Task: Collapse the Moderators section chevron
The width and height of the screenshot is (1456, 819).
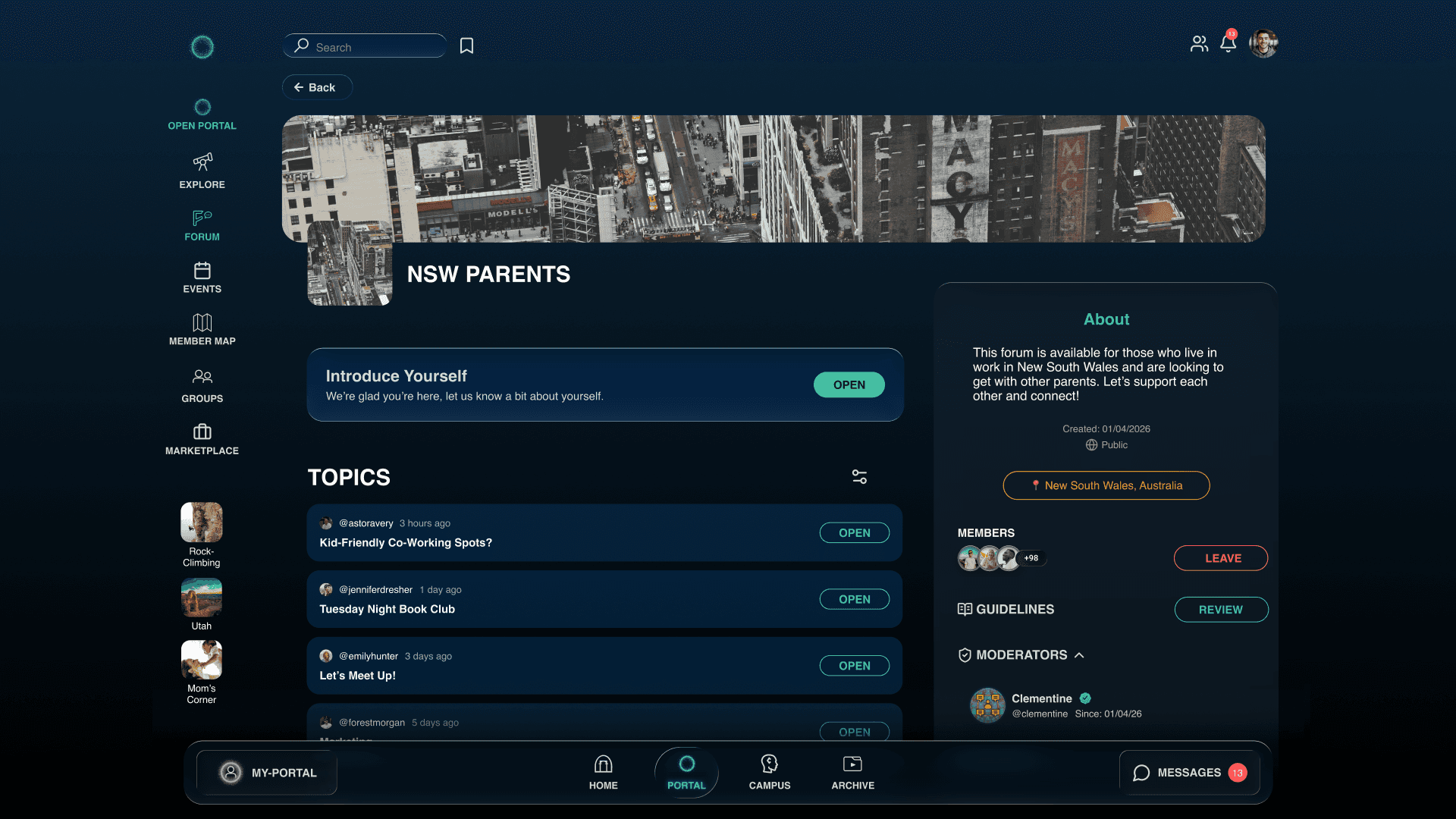Action: pos(1079,655)
